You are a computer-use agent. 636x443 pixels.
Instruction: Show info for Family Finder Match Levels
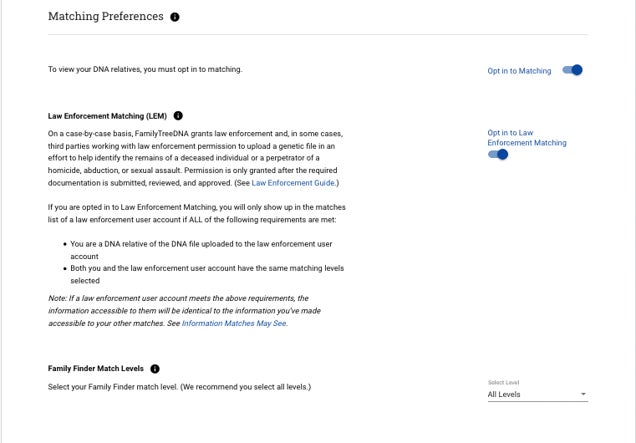pos(155,369)
